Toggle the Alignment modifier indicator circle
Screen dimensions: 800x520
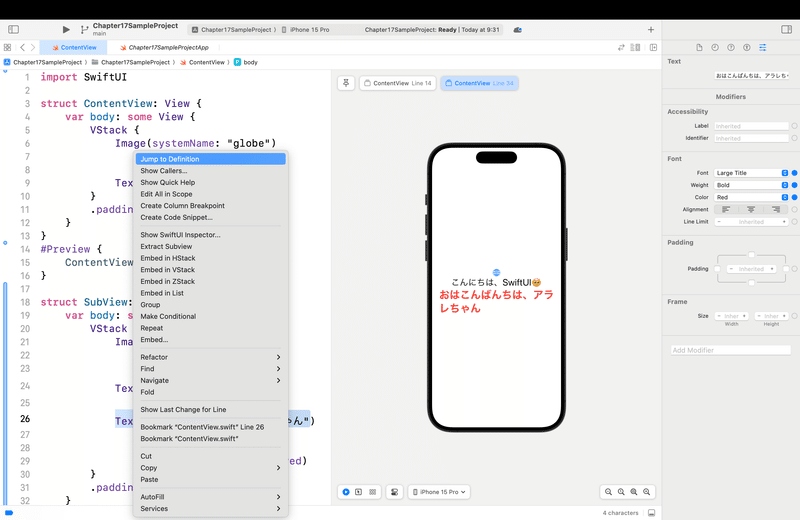(794, 210)
